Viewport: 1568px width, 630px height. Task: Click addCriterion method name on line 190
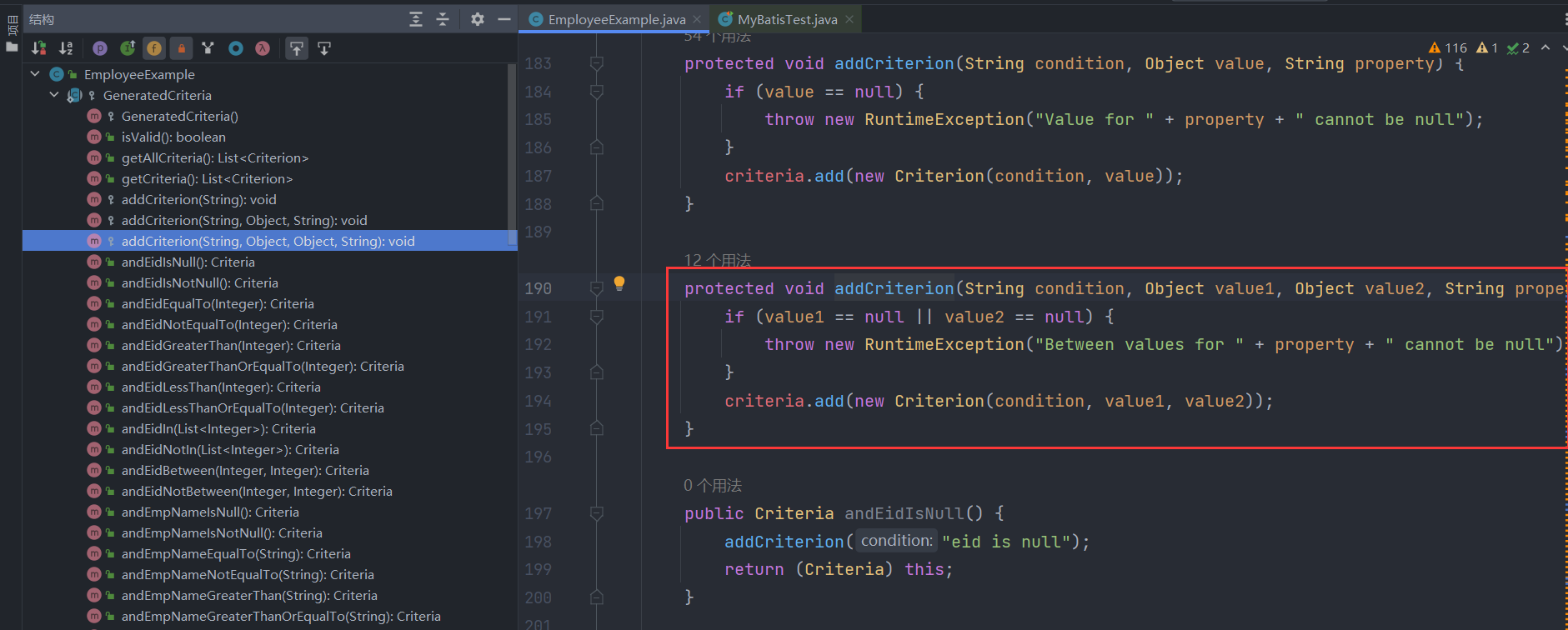click(x=894, y=288)
